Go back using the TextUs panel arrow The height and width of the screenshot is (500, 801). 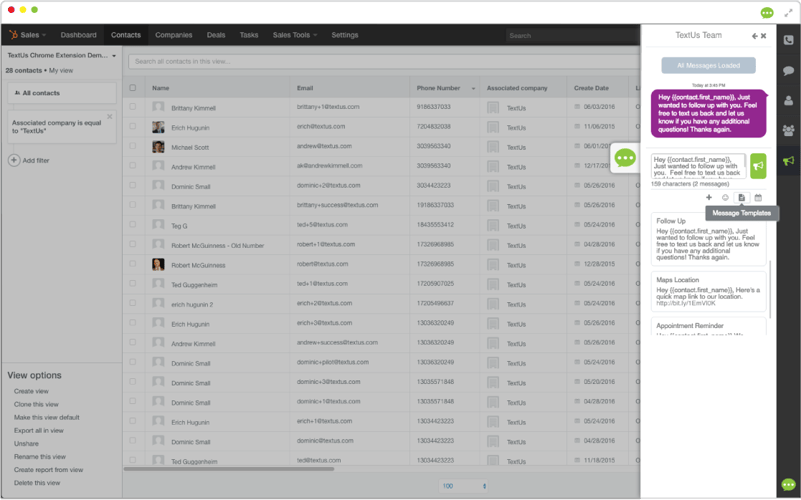(755, 36)
